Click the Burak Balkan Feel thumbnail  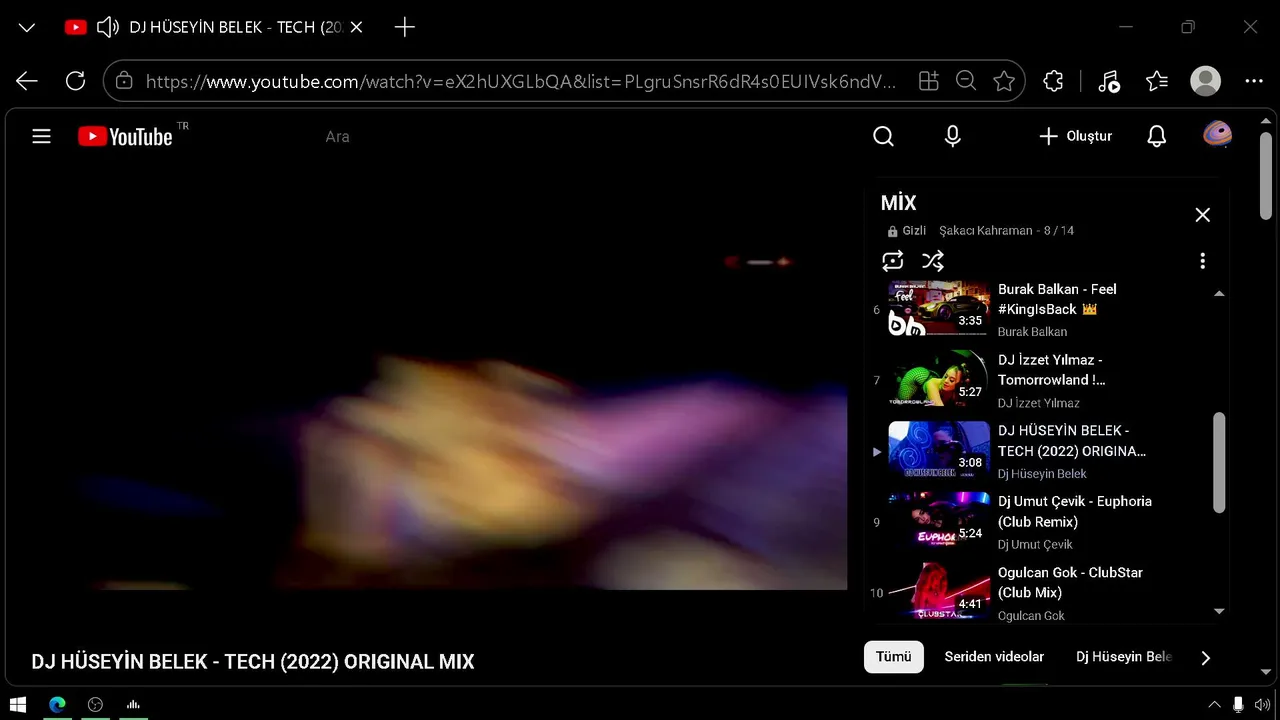(x=939, y=308)
